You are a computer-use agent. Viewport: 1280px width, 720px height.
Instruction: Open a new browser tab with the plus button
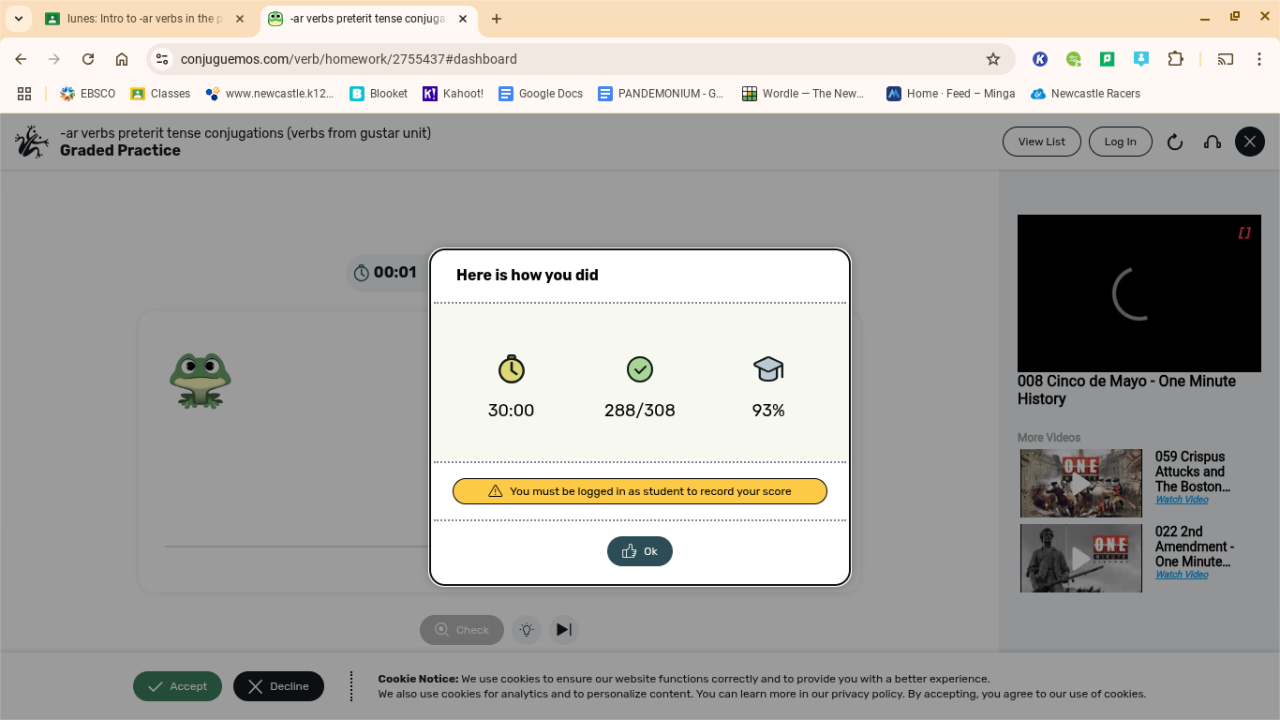[x=497, y=19]
